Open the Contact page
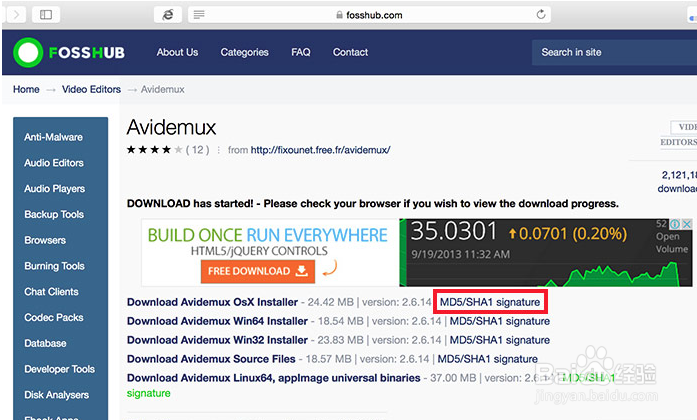The image size is (697, 420). point(350,52)
